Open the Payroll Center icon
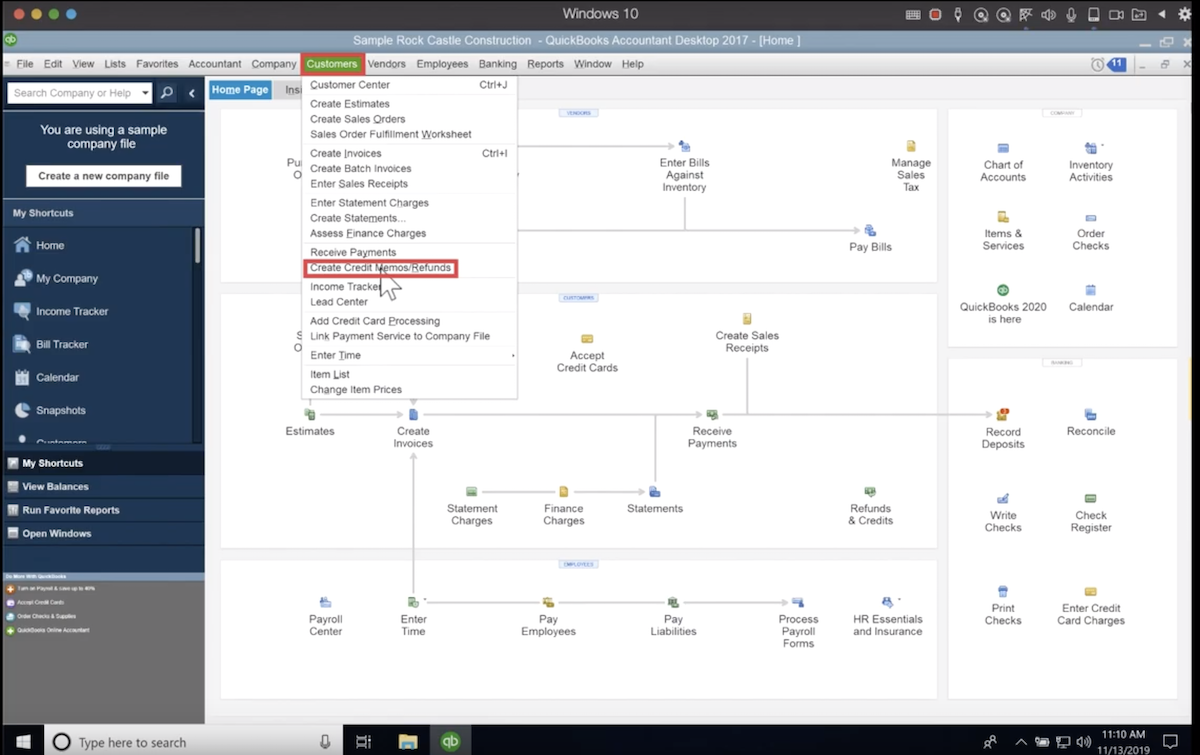The image size is (1200, 755). coord(326,602)
